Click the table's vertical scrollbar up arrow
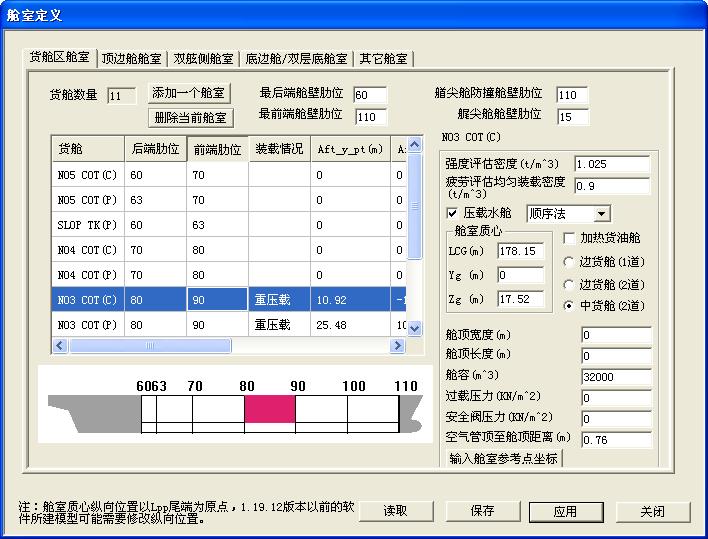This screenshot has width=708, height=539. [x=415, y=149]
